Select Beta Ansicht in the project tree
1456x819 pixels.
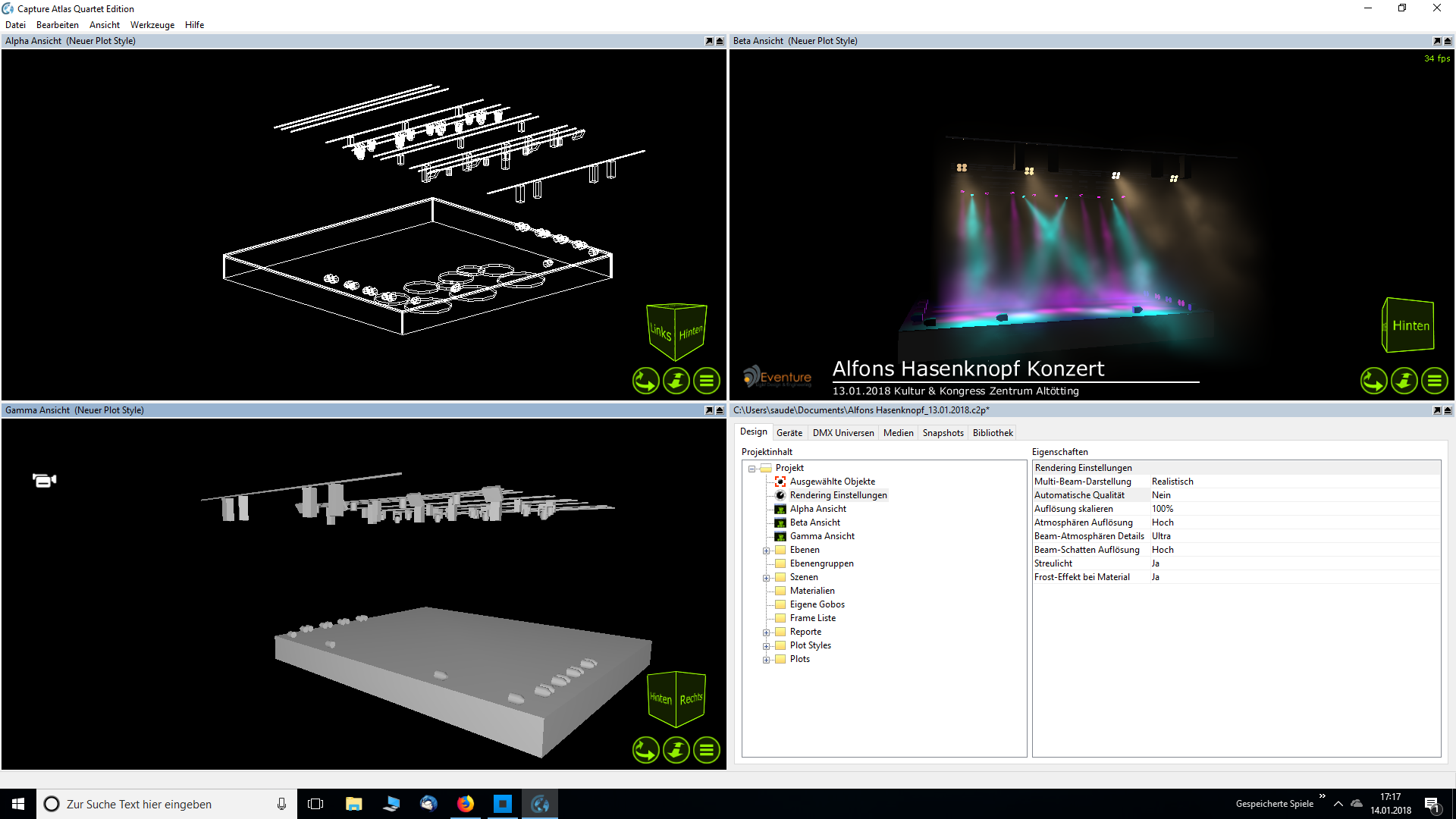pyautogui.click(x=814, y=522)
